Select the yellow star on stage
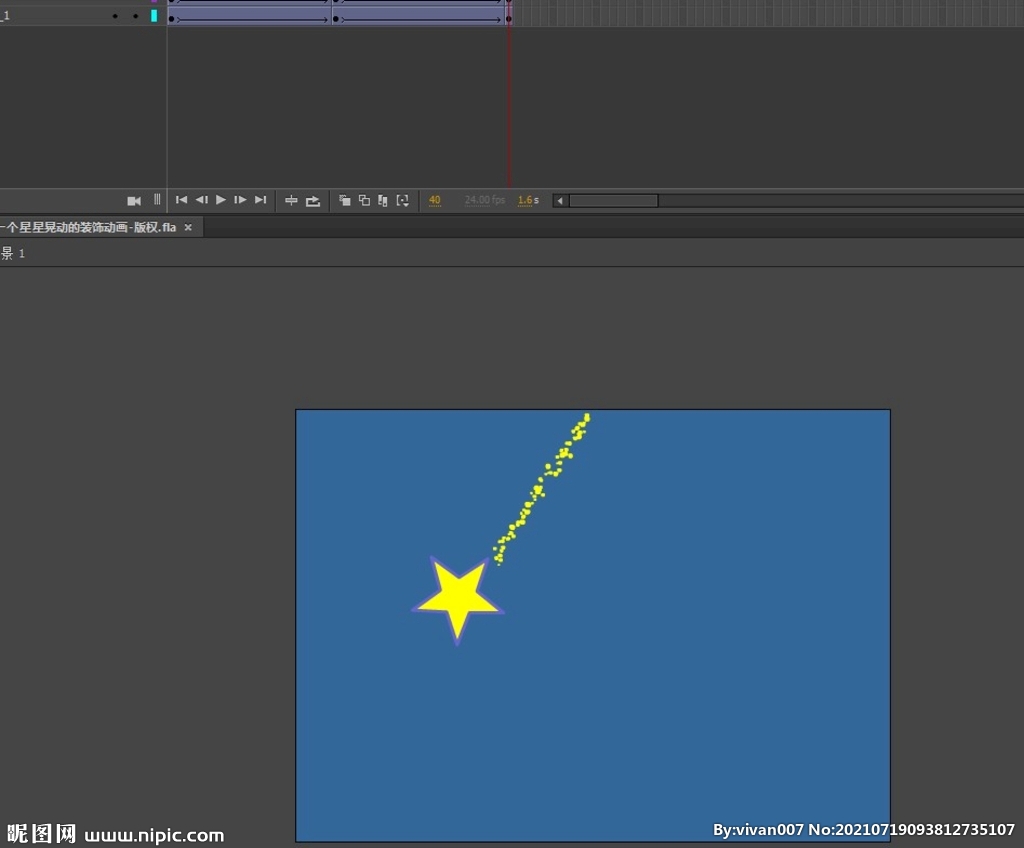 coord(458,600)
